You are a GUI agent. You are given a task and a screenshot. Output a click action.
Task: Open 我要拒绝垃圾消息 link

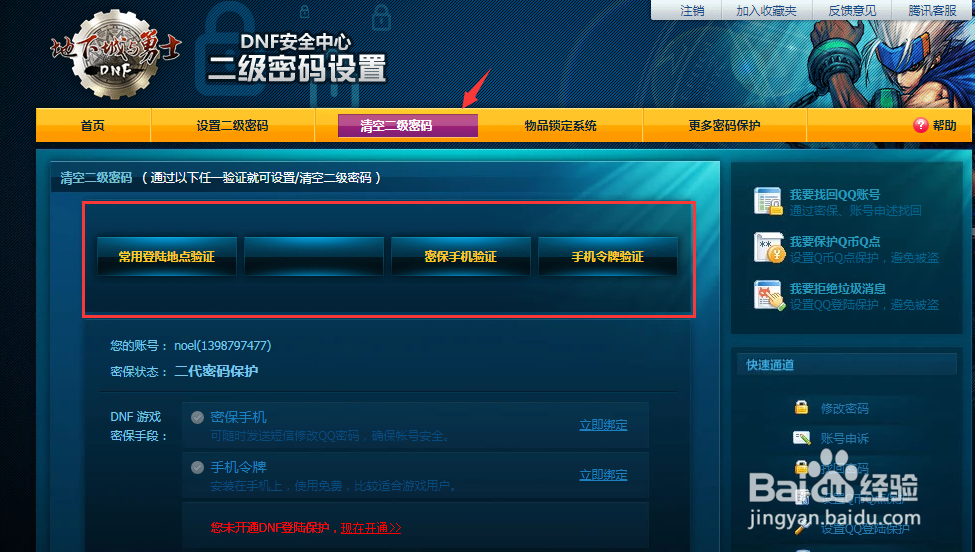(x=838, y=288)
